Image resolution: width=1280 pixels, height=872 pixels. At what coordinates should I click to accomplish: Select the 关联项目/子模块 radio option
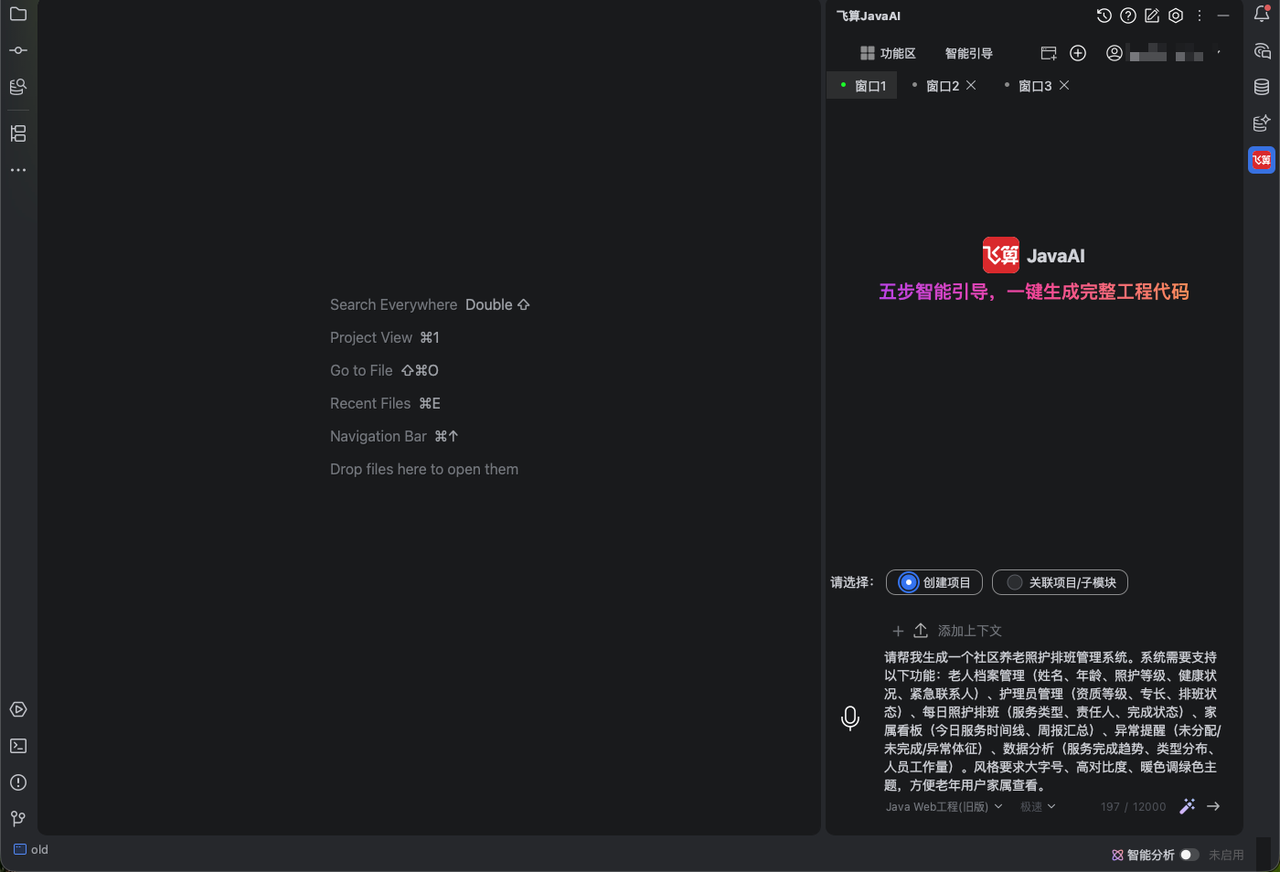(1060, 582)
